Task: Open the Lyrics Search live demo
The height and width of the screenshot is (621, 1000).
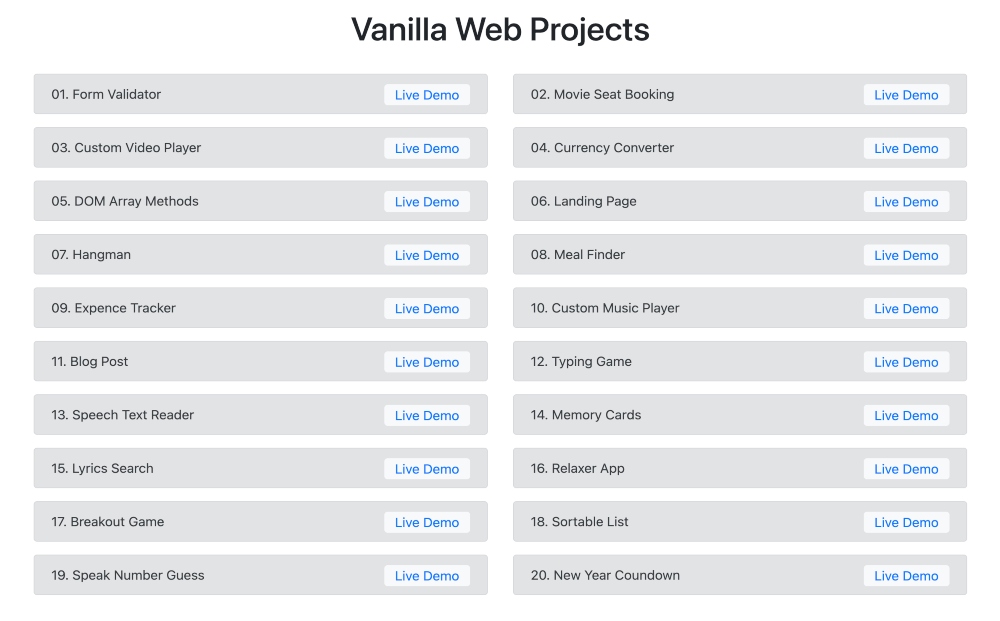Action: point(427,469)
